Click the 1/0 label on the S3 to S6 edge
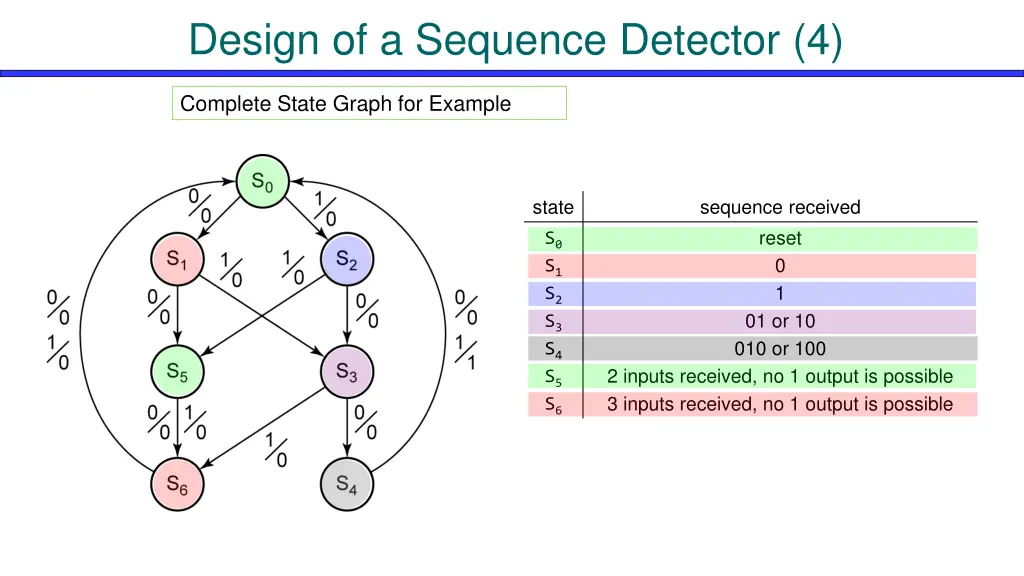Viewport: 1024px width, 576px height. pos(276,451)
